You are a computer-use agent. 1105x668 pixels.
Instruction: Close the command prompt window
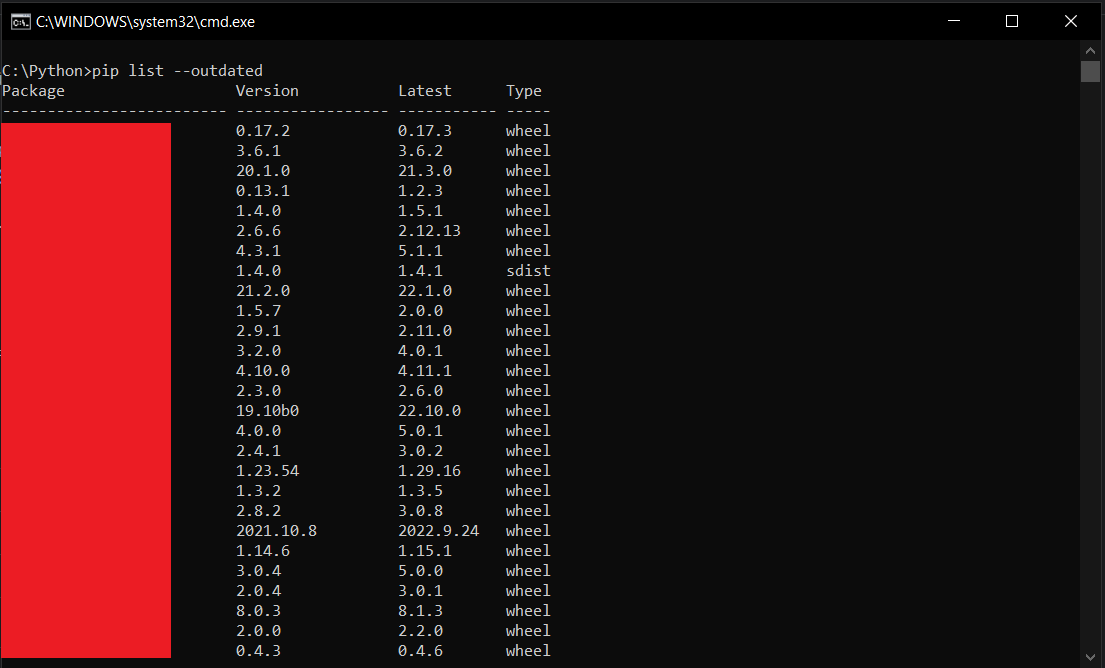tap(1070, 21)
